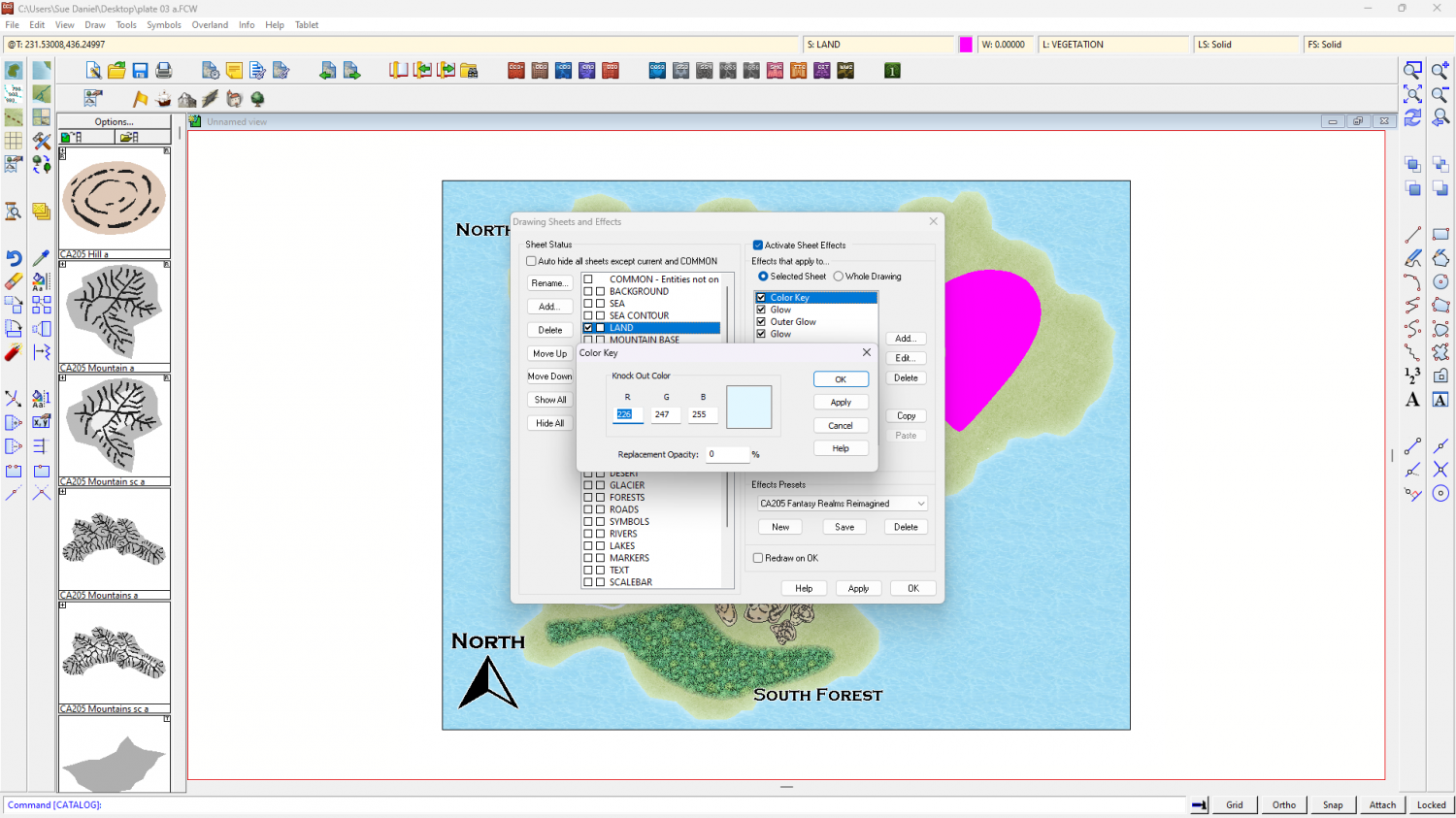
Task: Enable Auto hide all sheets checkbox
Action: [x=531, y=261]
